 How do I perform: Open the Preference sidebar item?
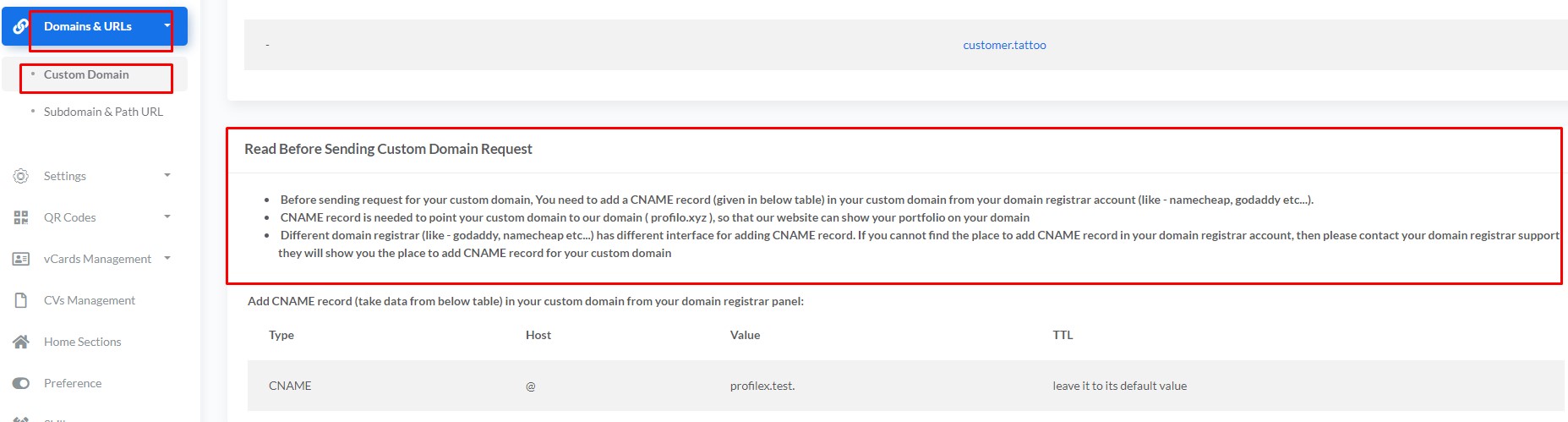73,383
